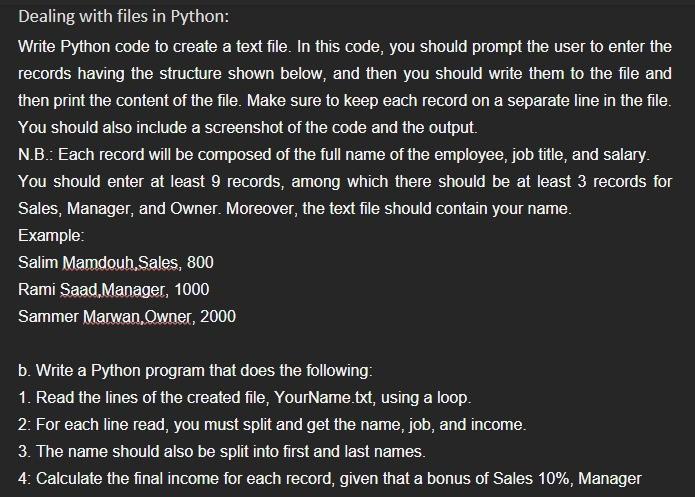
Task: Click the "Example:" label line
Action: (51, 235)
